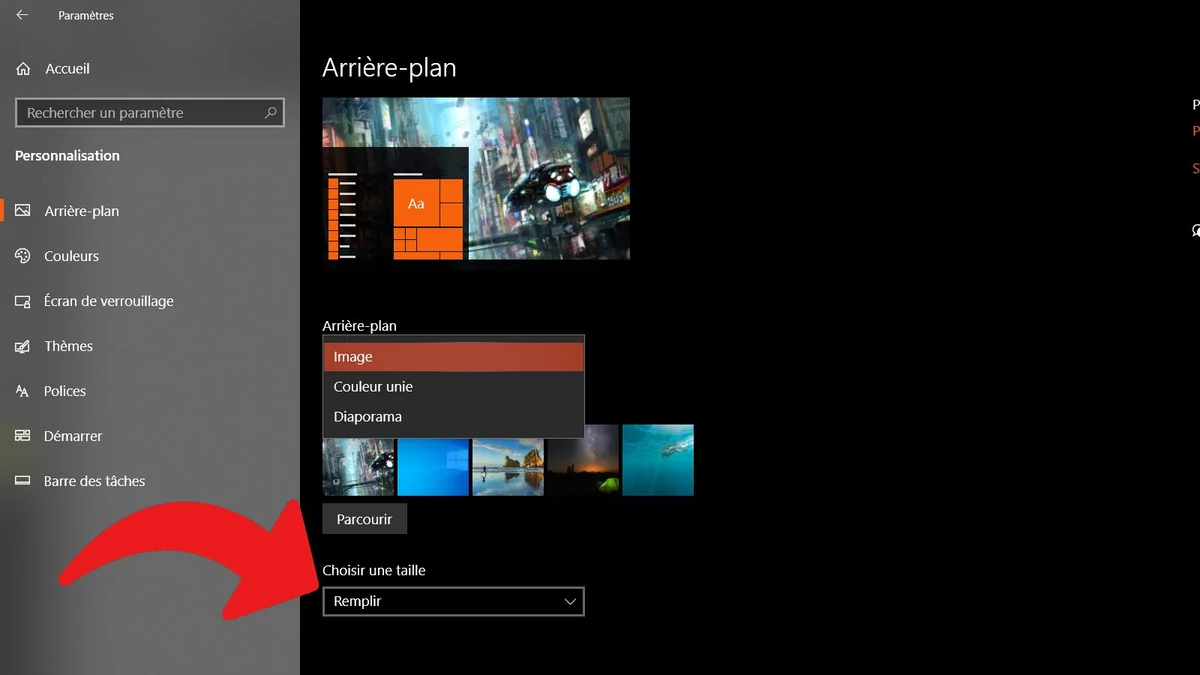
Task: Open Thèmes via the brush icon
Action: point(23,346)
